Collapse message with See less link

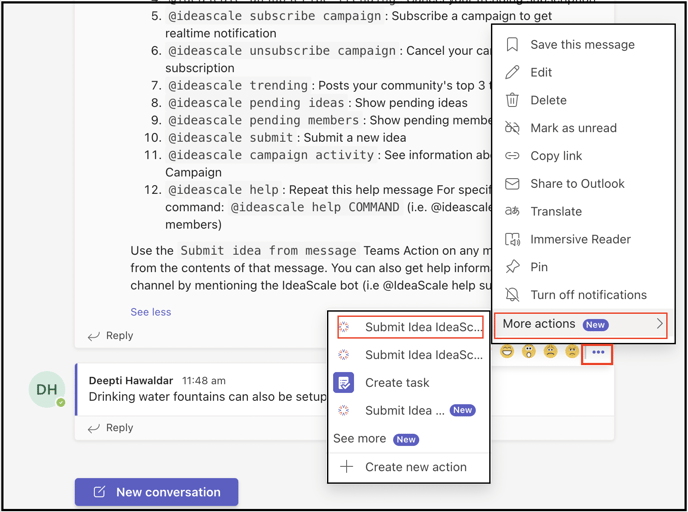click(150, 312)
